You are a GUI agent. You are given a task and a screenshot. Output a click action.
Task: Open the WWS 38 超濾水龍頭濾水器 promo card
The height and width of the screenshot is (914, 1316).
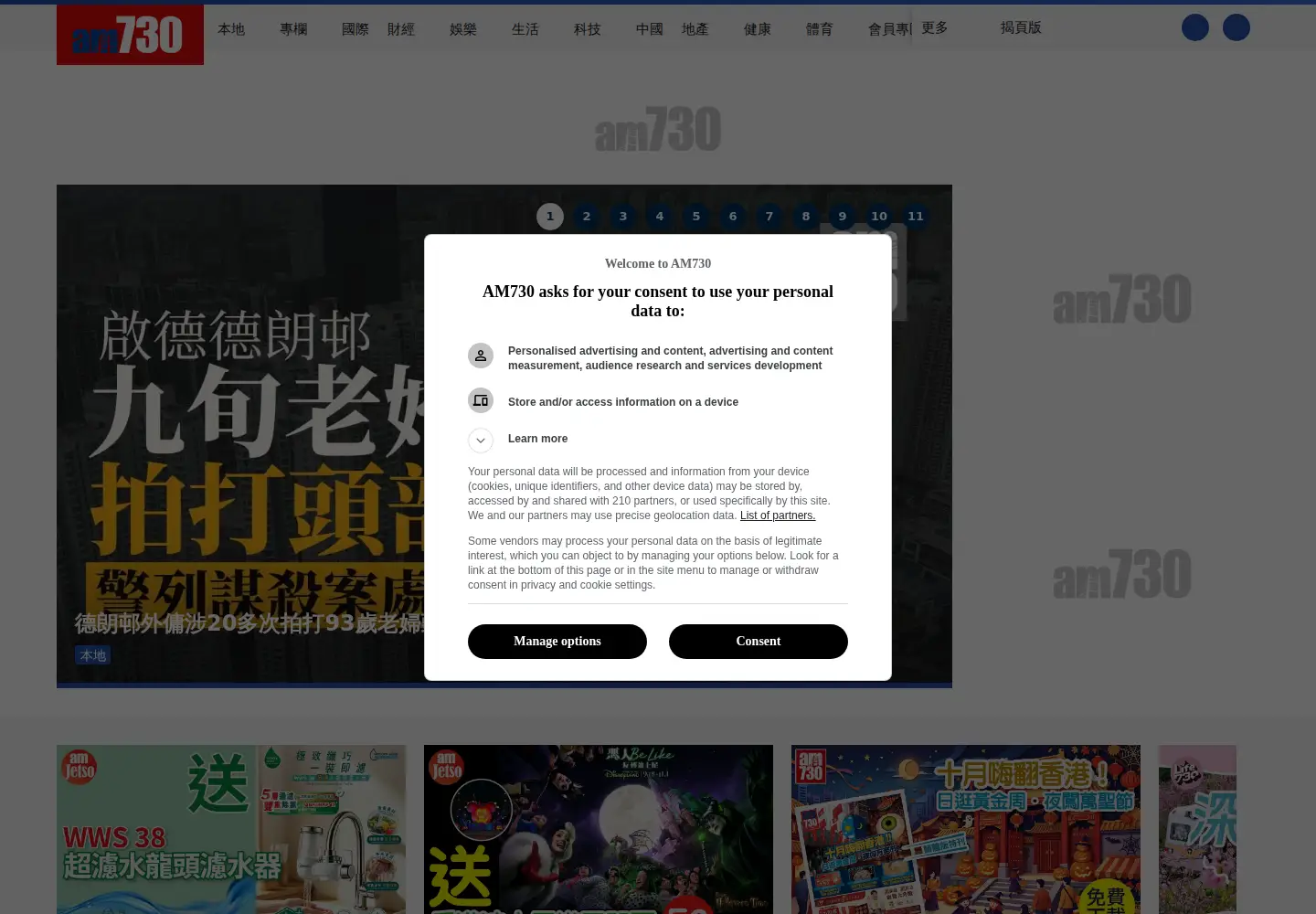click(x=231, y=829)
